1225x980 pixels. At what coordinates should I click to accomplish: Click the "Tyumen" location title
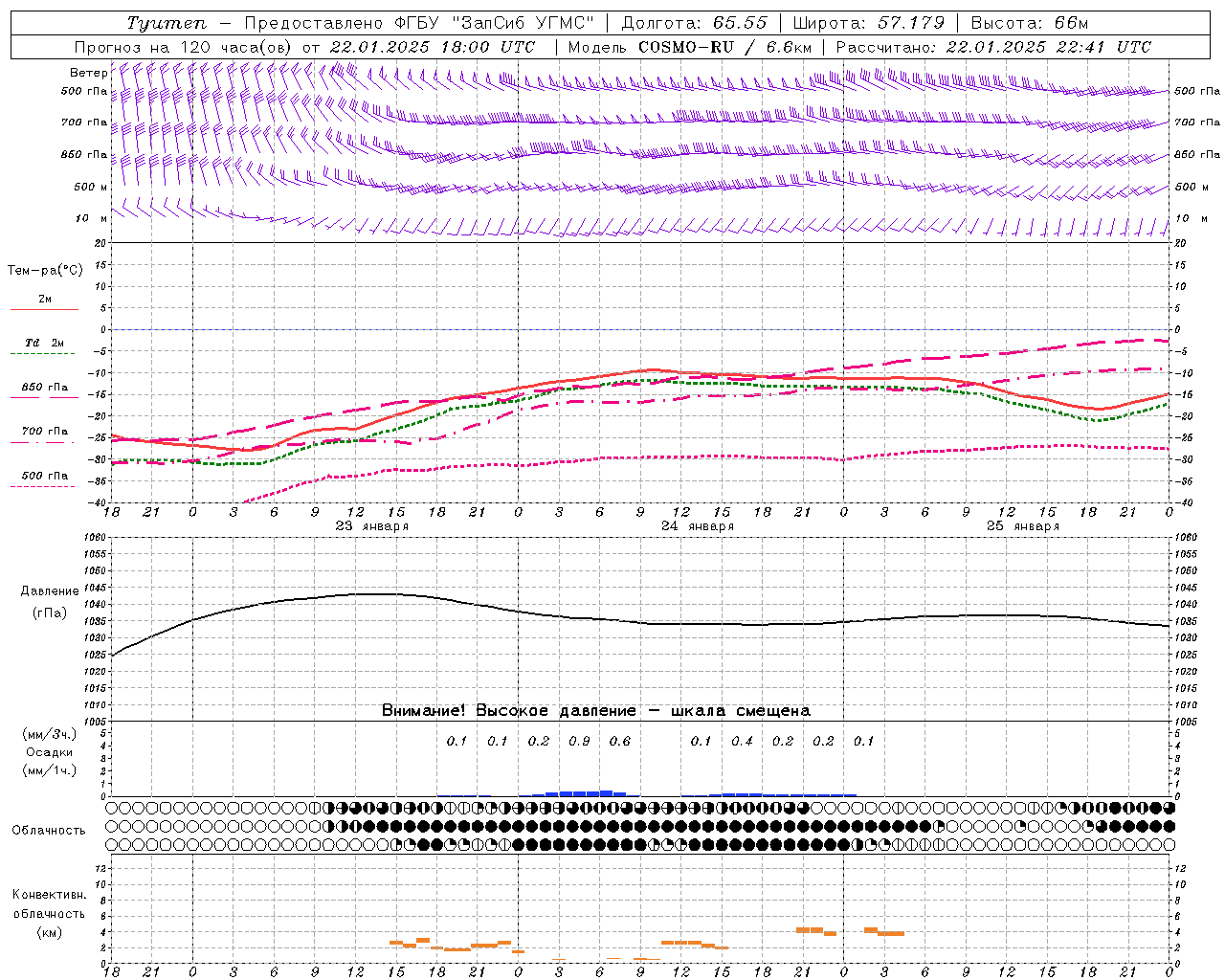point(167,23)
